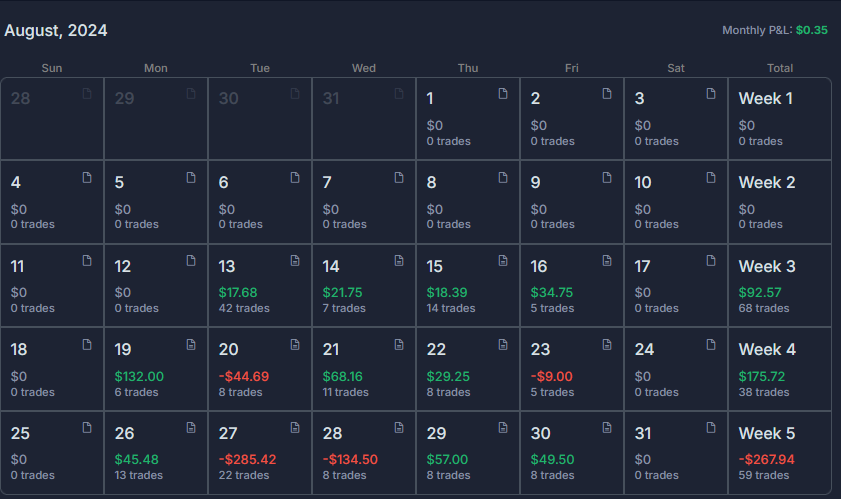Open the journal note for August 15
This screenshot has height=499, width=841.
503,261
